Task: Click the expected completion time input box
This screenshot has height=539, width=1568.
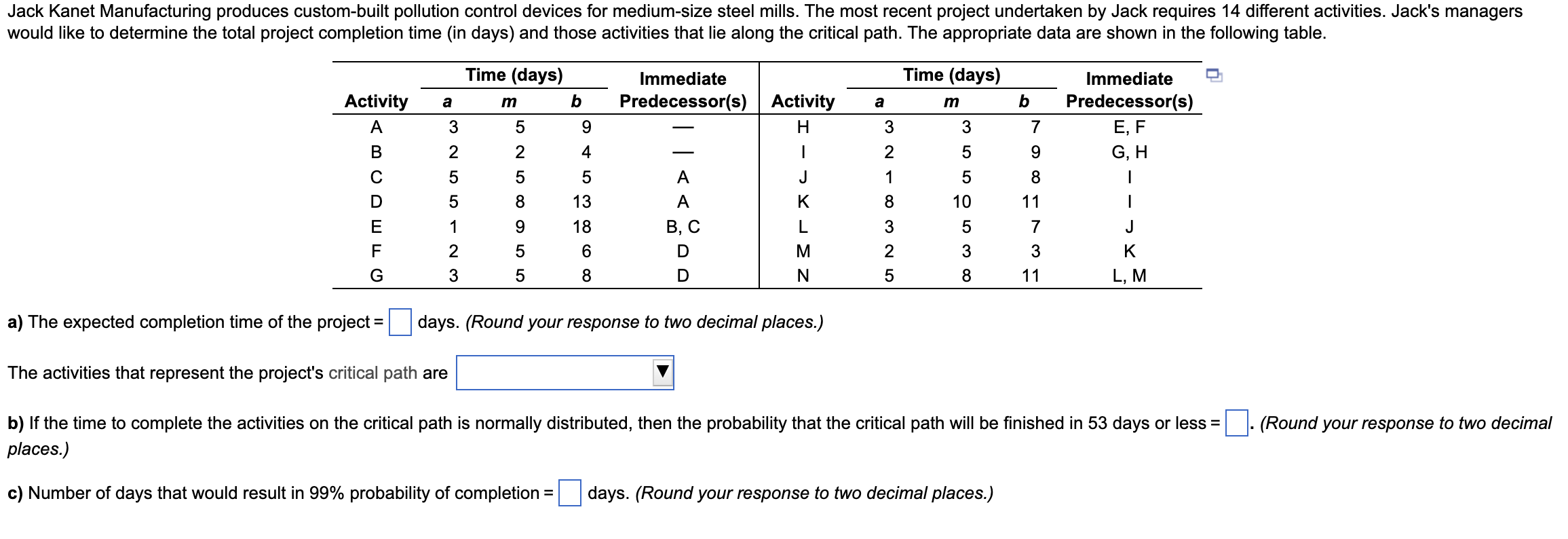Action: (402, 322)
